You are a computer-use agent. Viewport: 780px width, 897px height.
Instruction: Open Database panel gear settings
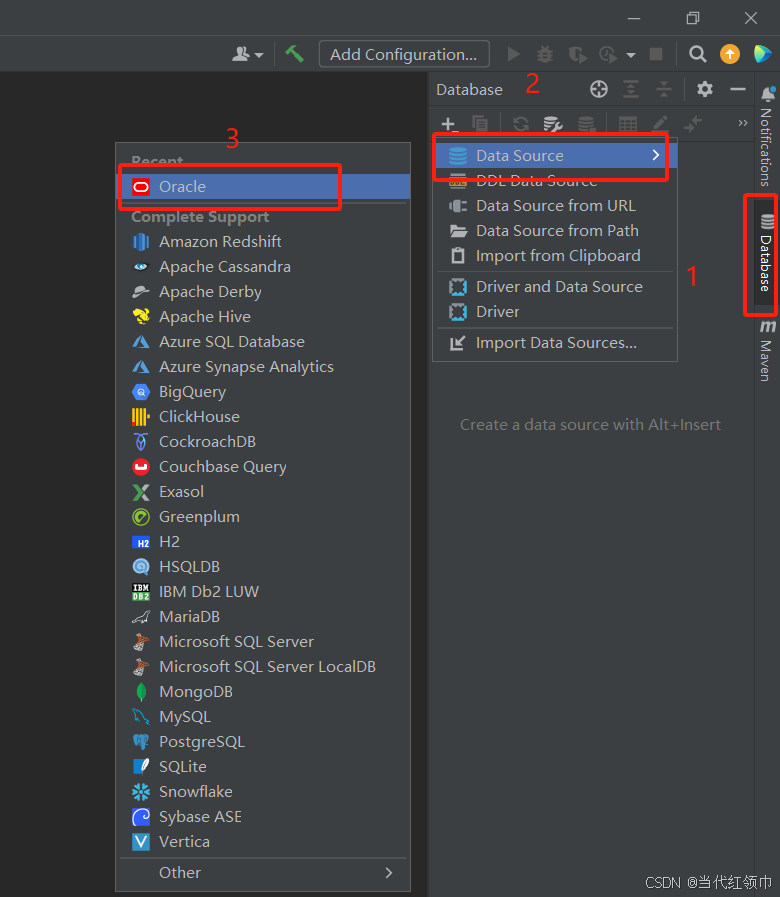click(705, 89)
